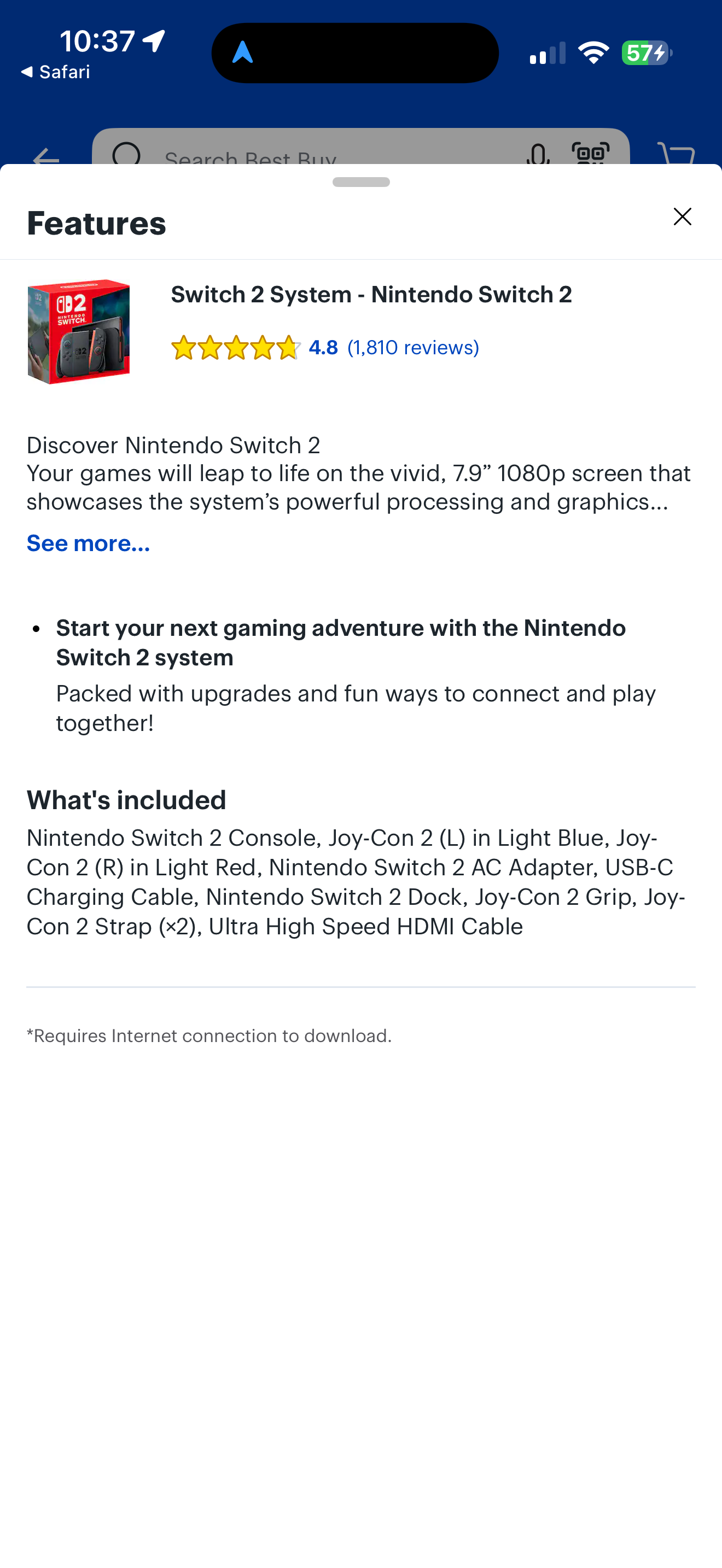The image size is (722, 1568).
Task: Tap the 4.8 rating number
Action: point(323,348)
